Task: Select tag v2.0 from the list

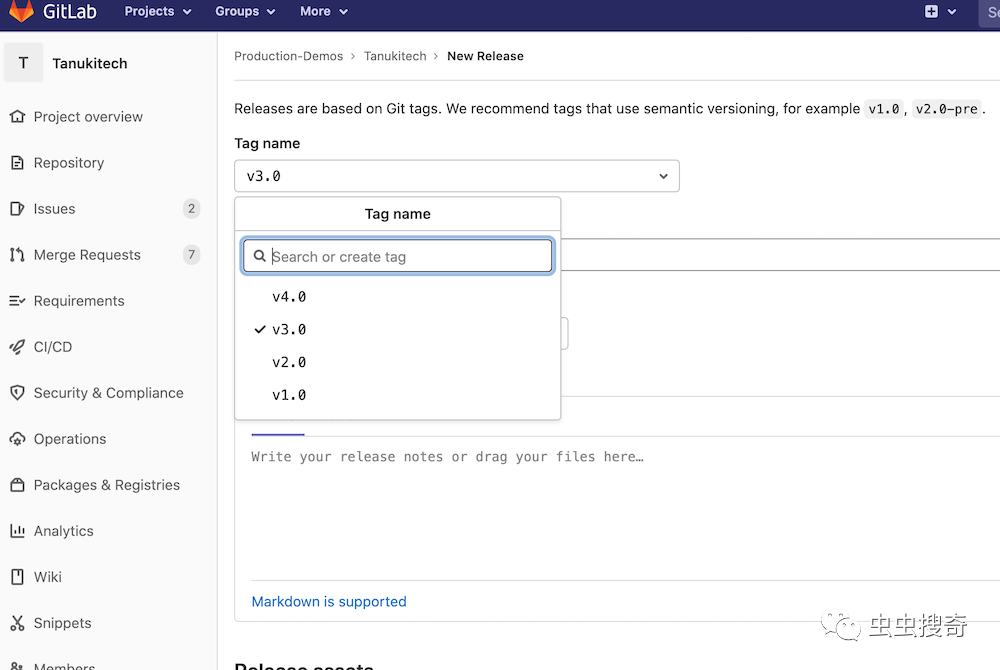Action: [x=397, y=362]
